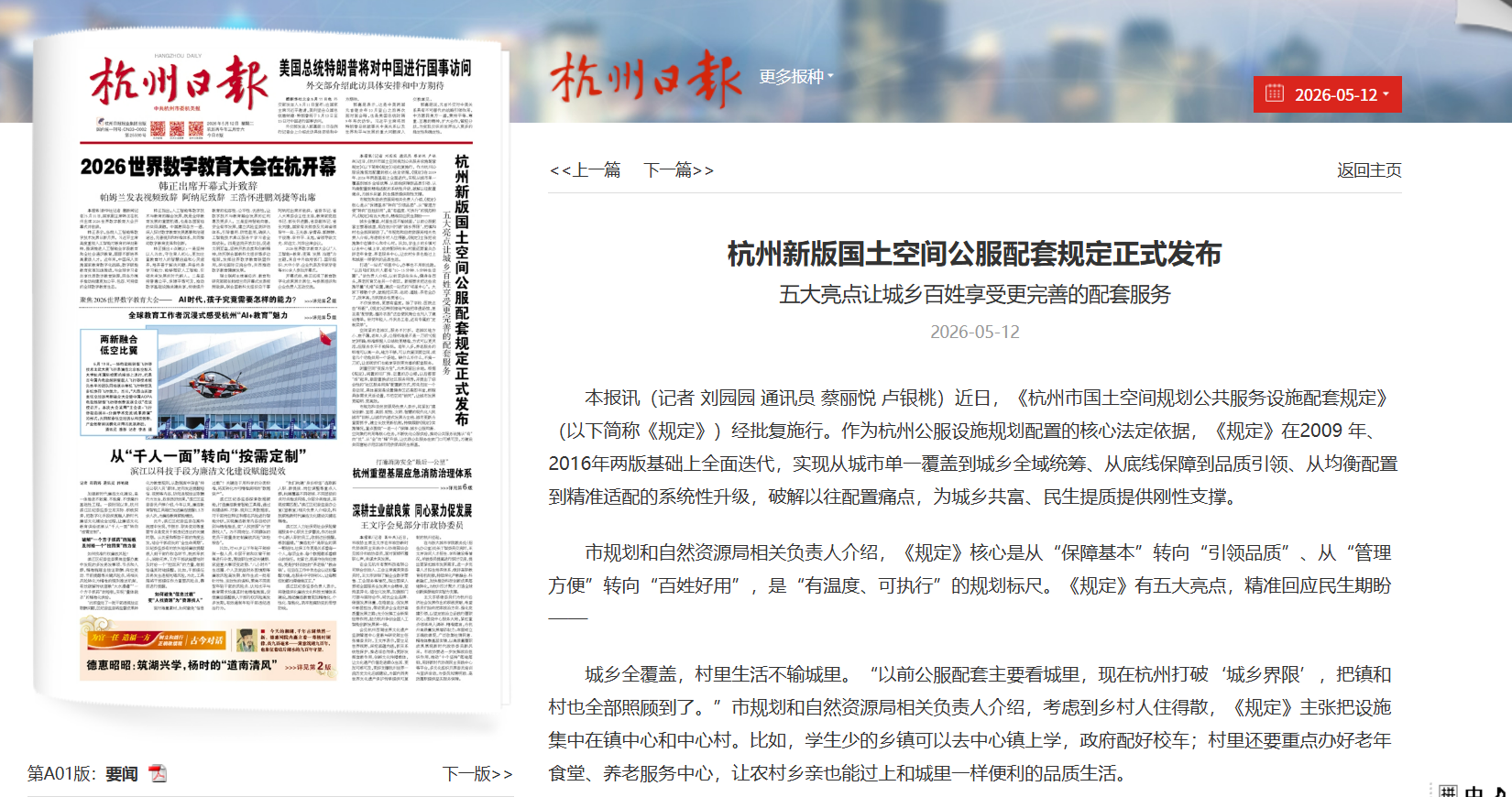Click the article title 杭州新版国土空间公服配套规定正式发布

(x=975, y=254)
